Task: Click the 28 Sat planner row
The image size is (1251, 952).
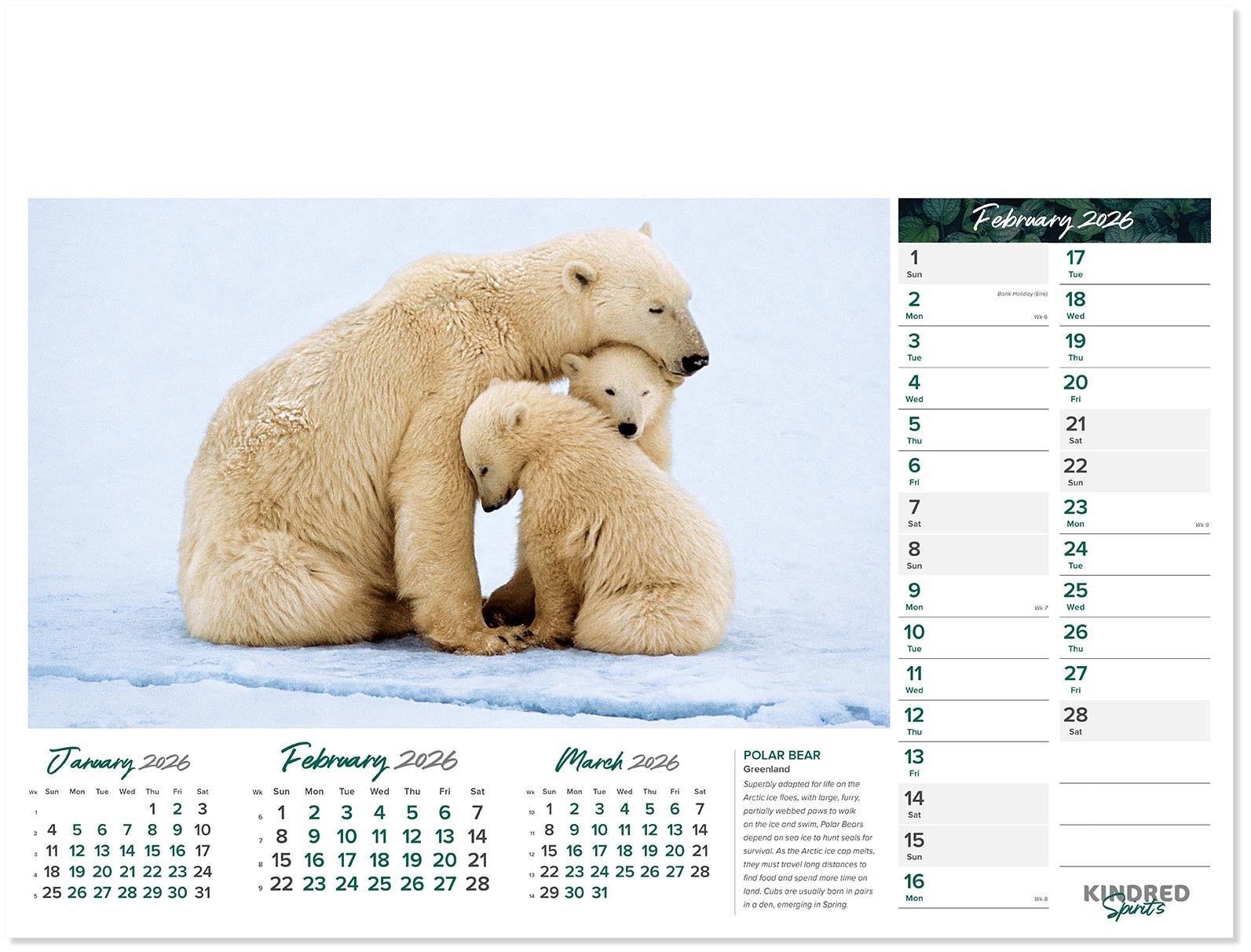Action: (1134, 721)
